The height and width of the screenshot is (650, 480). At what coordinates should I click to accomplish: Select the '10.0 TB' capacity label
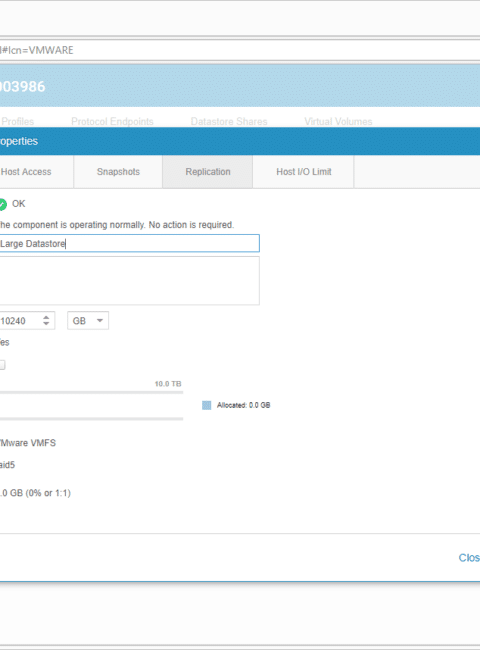168,384
